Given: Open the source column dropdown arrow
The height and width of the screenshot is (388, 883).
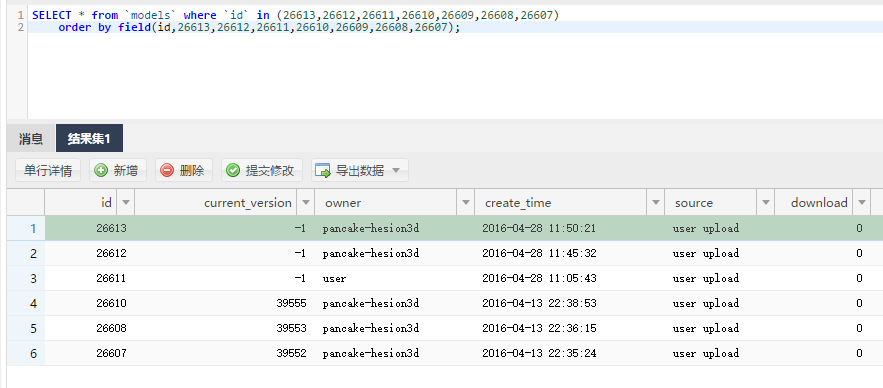Looking at the screenshot, I should 766,203.
